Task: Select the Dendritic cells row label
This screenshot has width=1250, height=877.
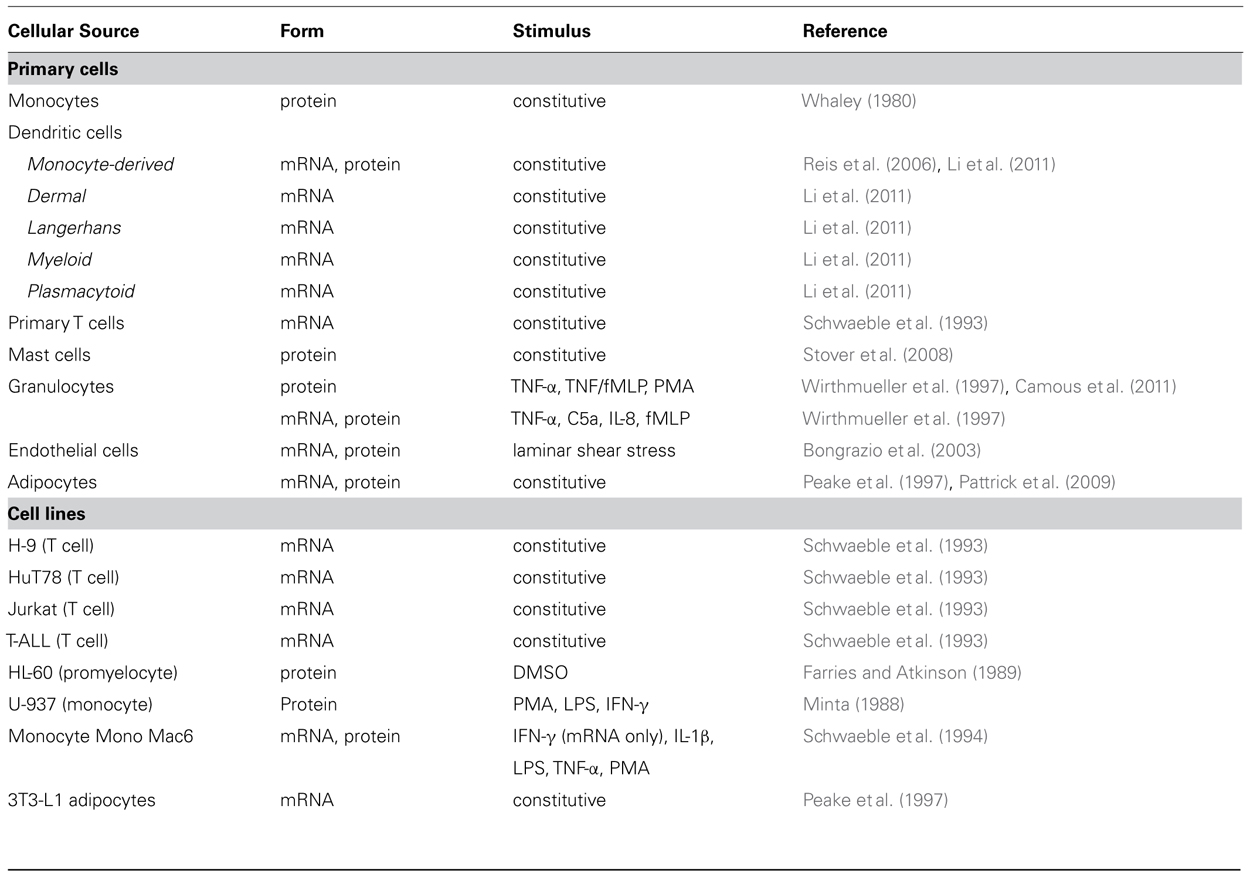Action: coord(65,133)
